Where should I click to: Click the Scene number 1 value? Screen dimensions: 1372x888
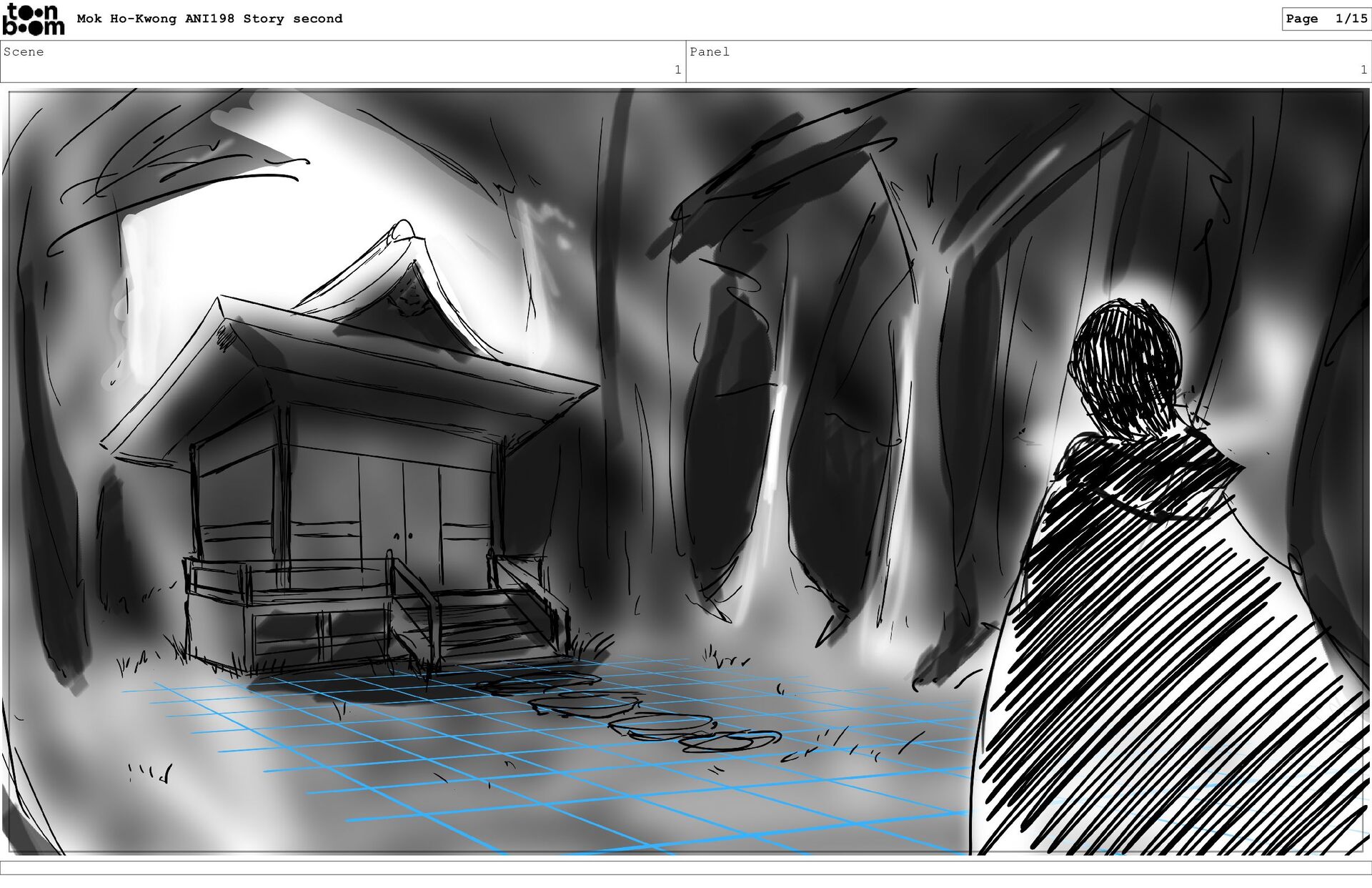(x=677, y=69)
